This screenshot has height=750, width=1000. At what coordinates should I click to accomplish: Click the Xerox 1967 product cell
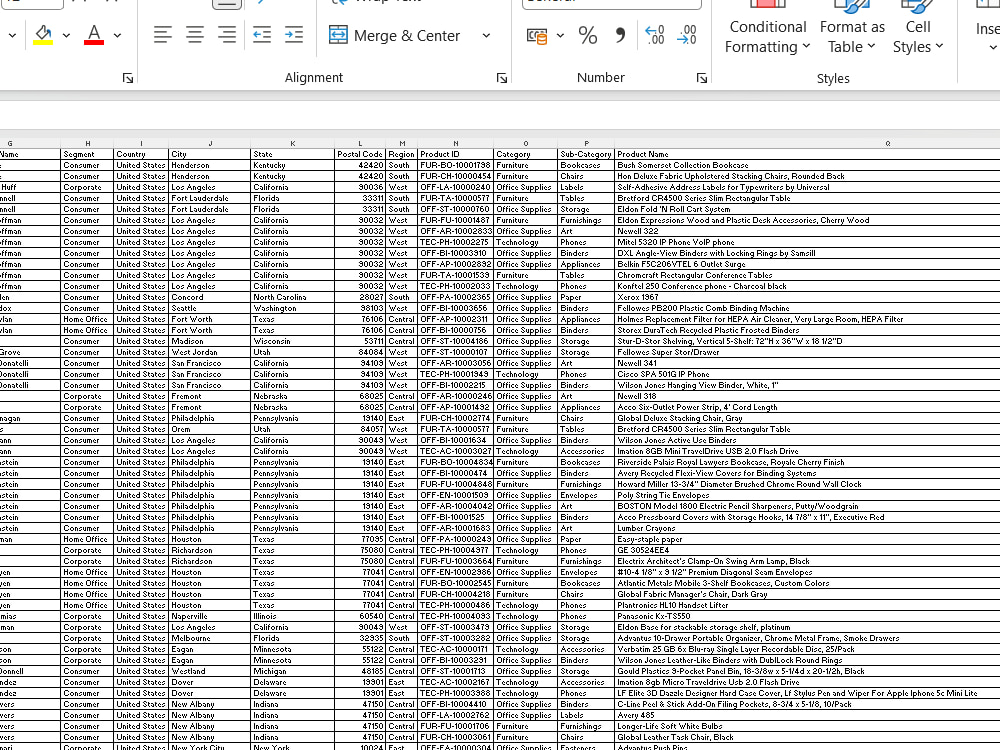click(x=807, y=297)
